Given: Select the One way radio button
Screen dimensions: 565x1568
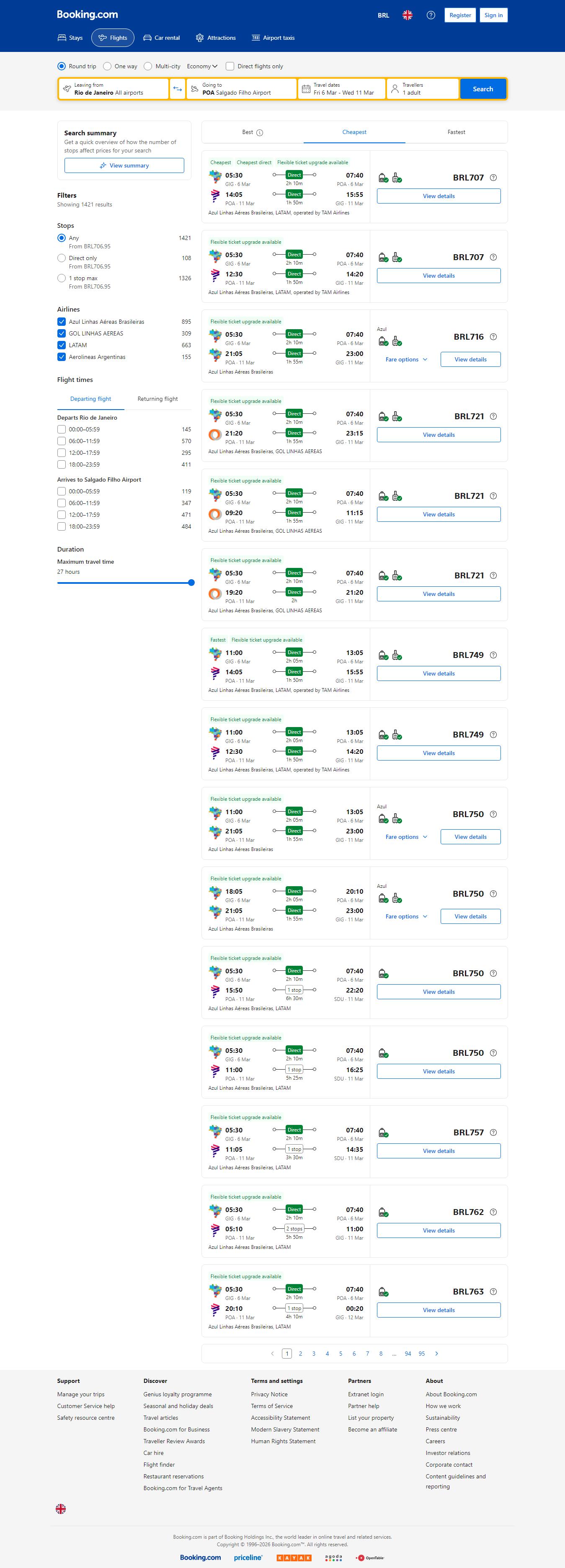Looking at the screenshot, I should [107, 66].
